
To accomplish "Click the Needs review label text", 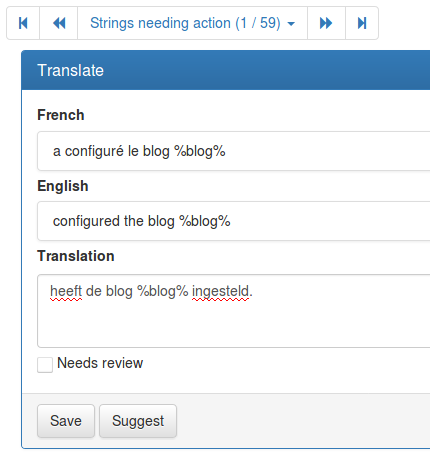I will click(100, 363).
